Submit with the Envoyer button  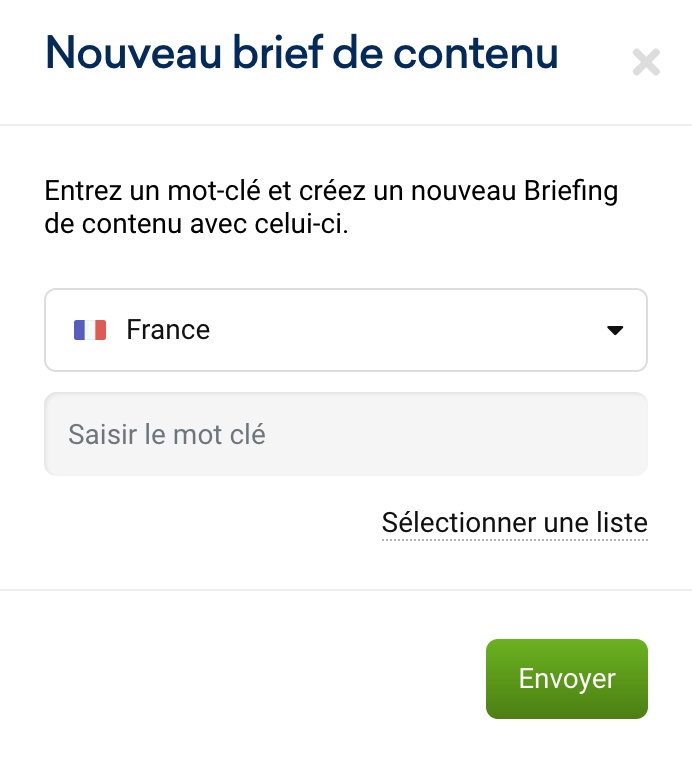pyautogui.click(x=567, y=678)
